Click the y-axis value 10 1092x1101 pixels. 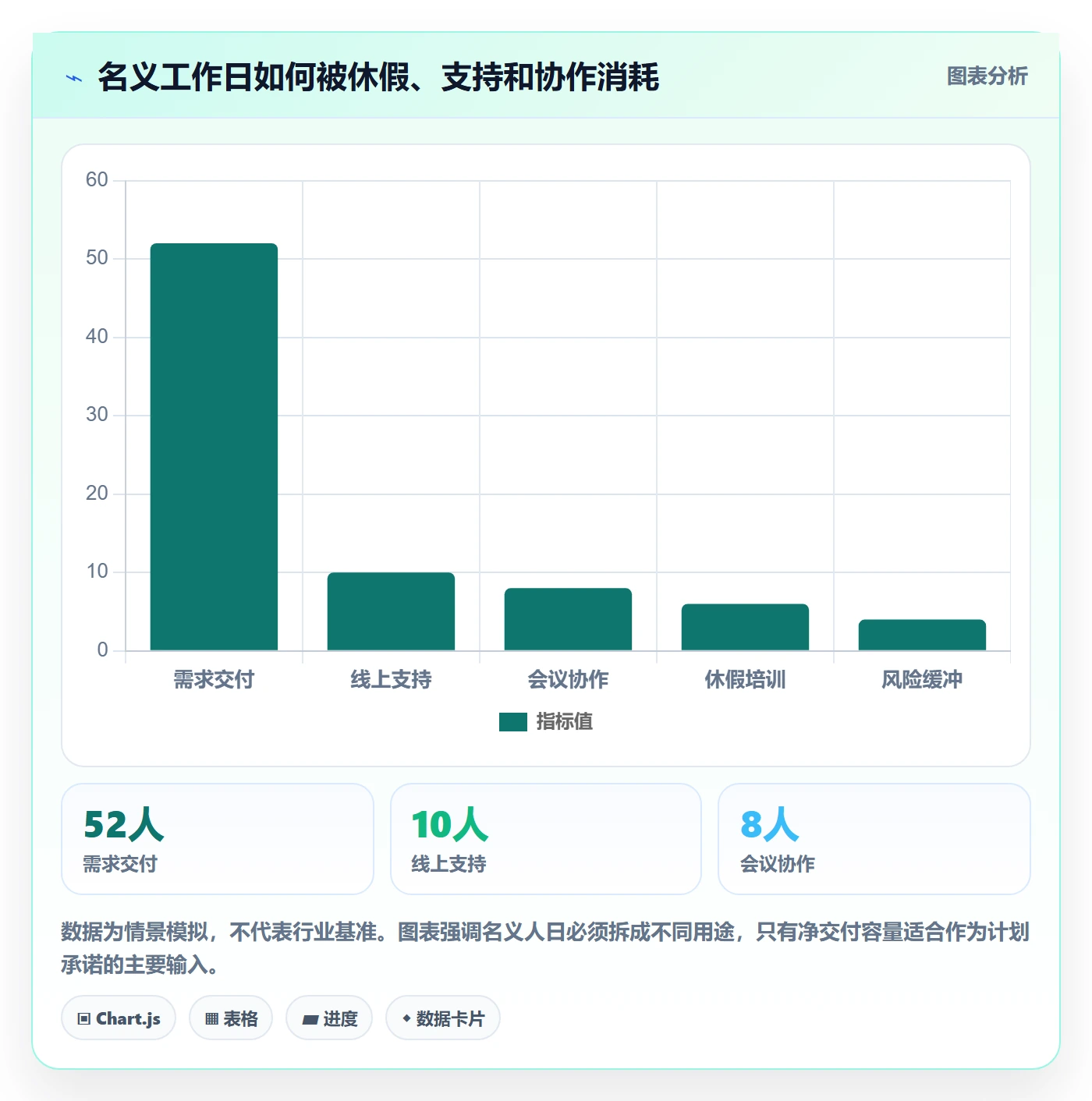click(97, 572)
